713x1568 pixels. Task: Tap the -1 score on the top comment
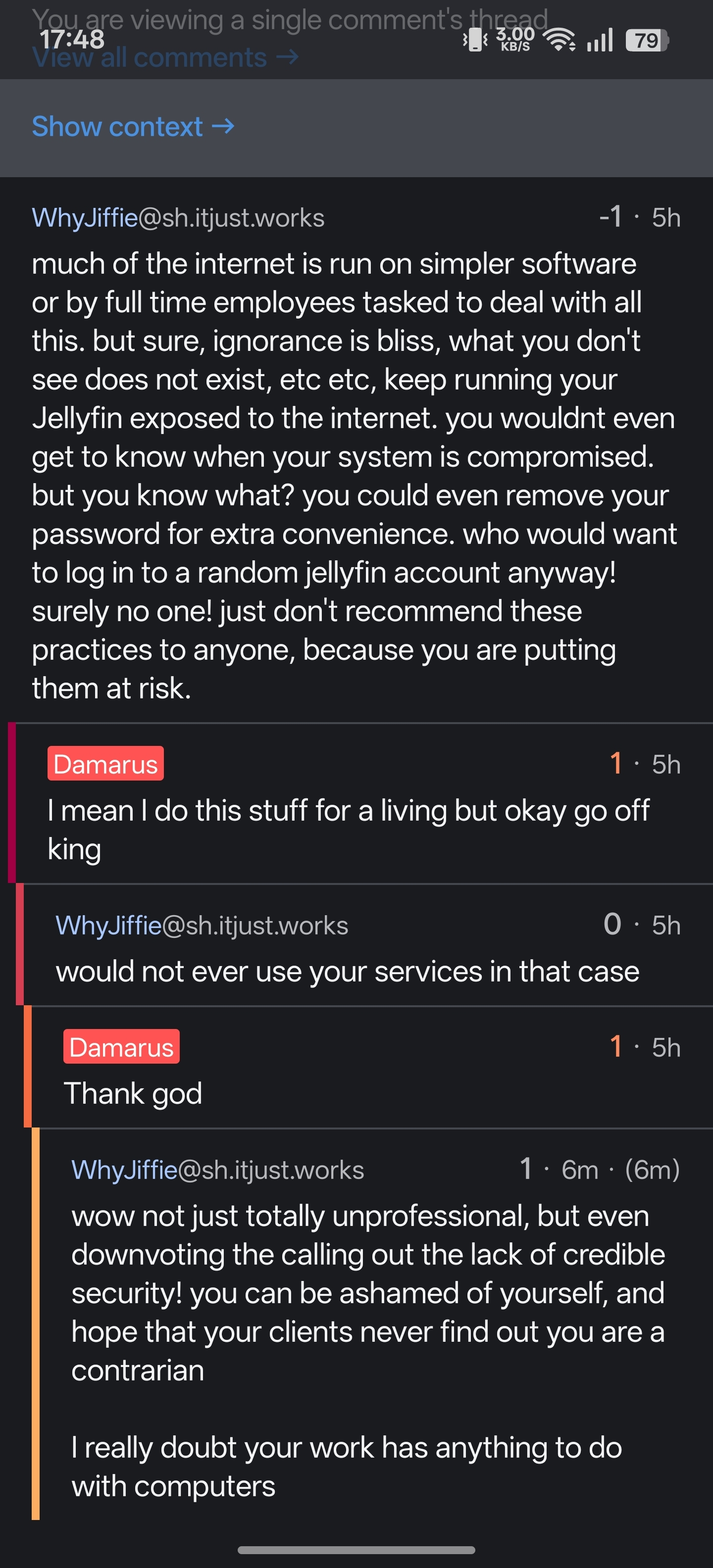pyautogui.click(x=611, y=217)
